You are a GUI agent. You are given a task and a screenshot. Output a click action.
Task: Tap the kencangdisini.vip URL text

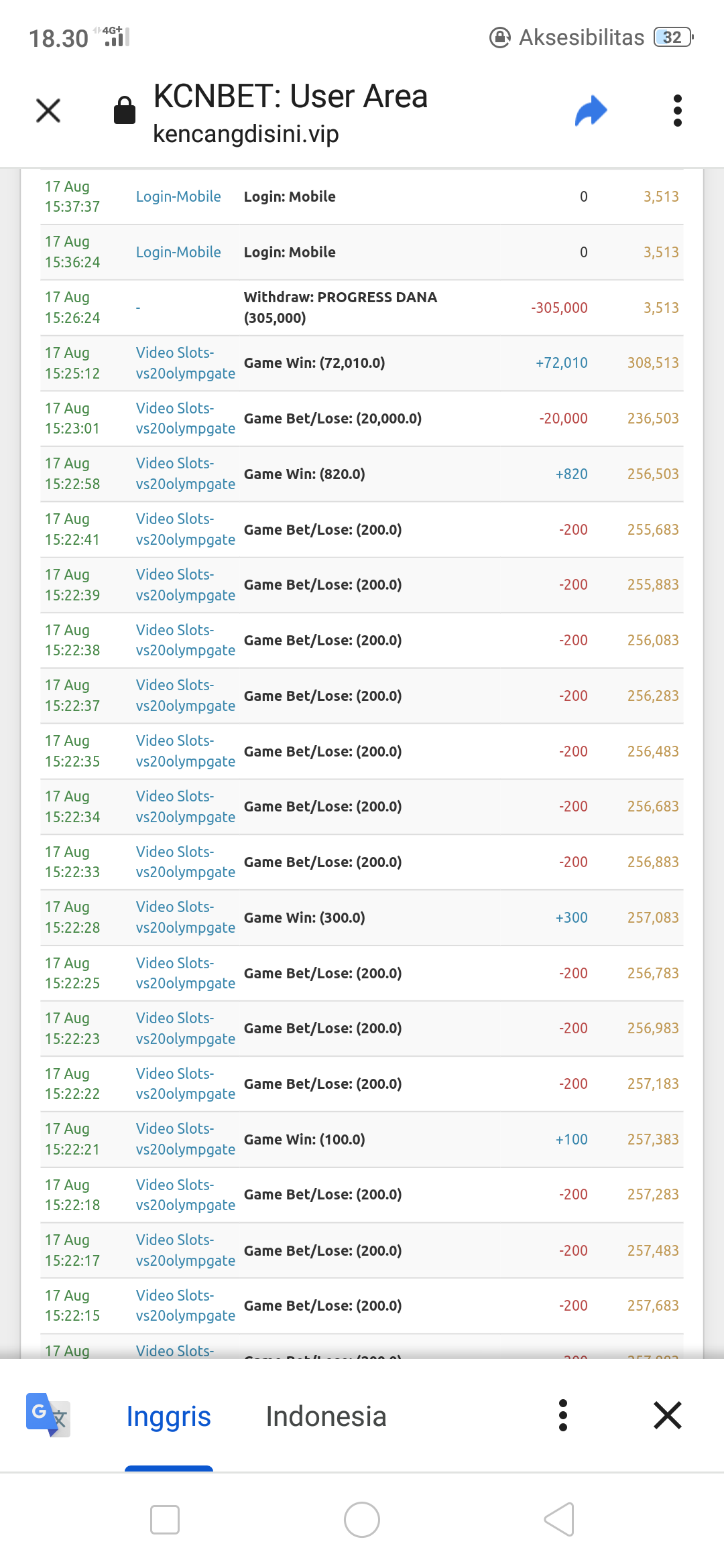coord(246,134)
